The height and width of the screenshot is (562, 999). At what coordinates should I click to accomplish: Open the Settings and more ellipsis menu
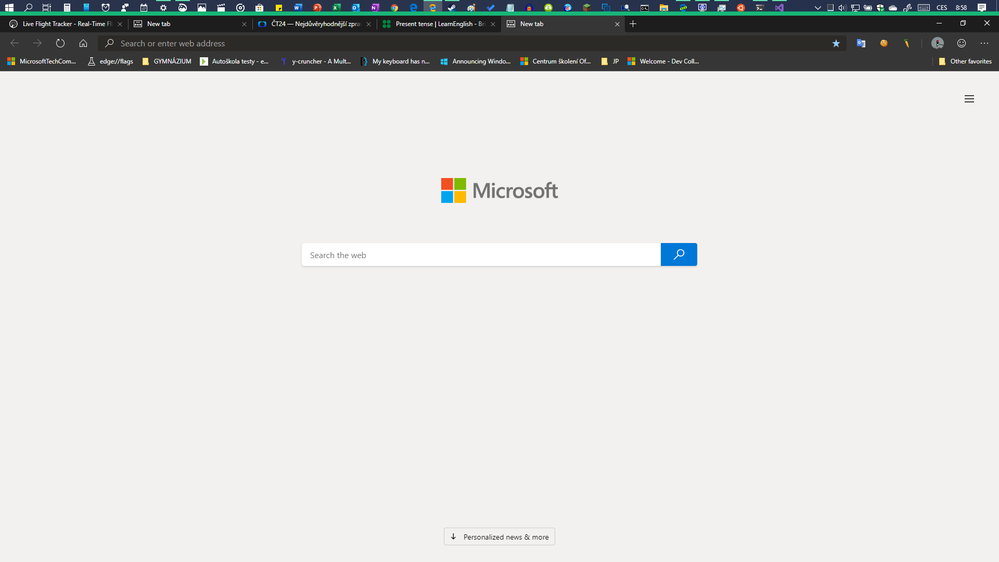[984, 43]
